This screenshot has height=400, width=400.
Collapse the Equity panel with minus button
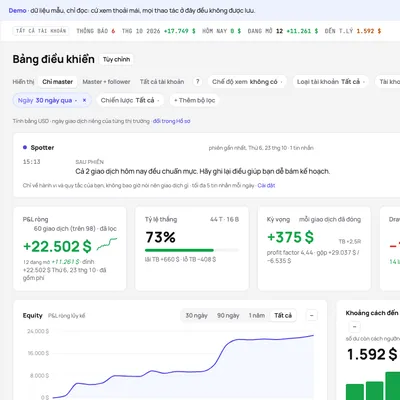coord(312,315)
